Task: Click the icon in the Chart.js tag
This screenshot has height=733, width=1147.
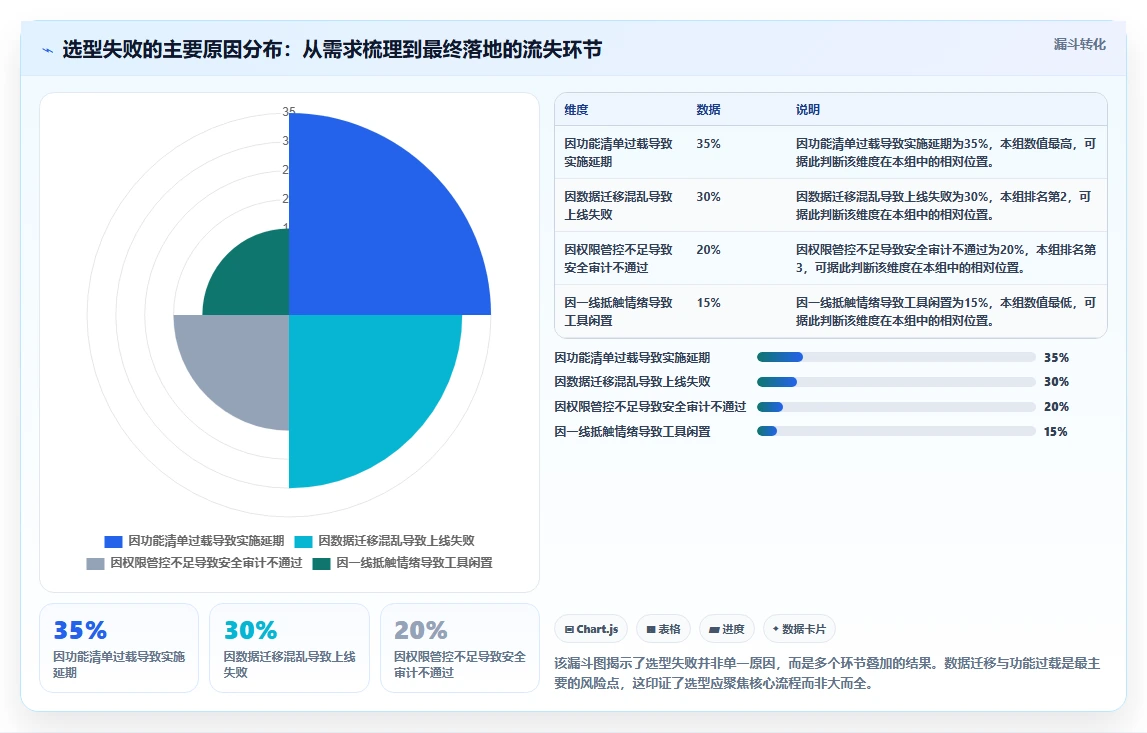Action: point(569,629)
